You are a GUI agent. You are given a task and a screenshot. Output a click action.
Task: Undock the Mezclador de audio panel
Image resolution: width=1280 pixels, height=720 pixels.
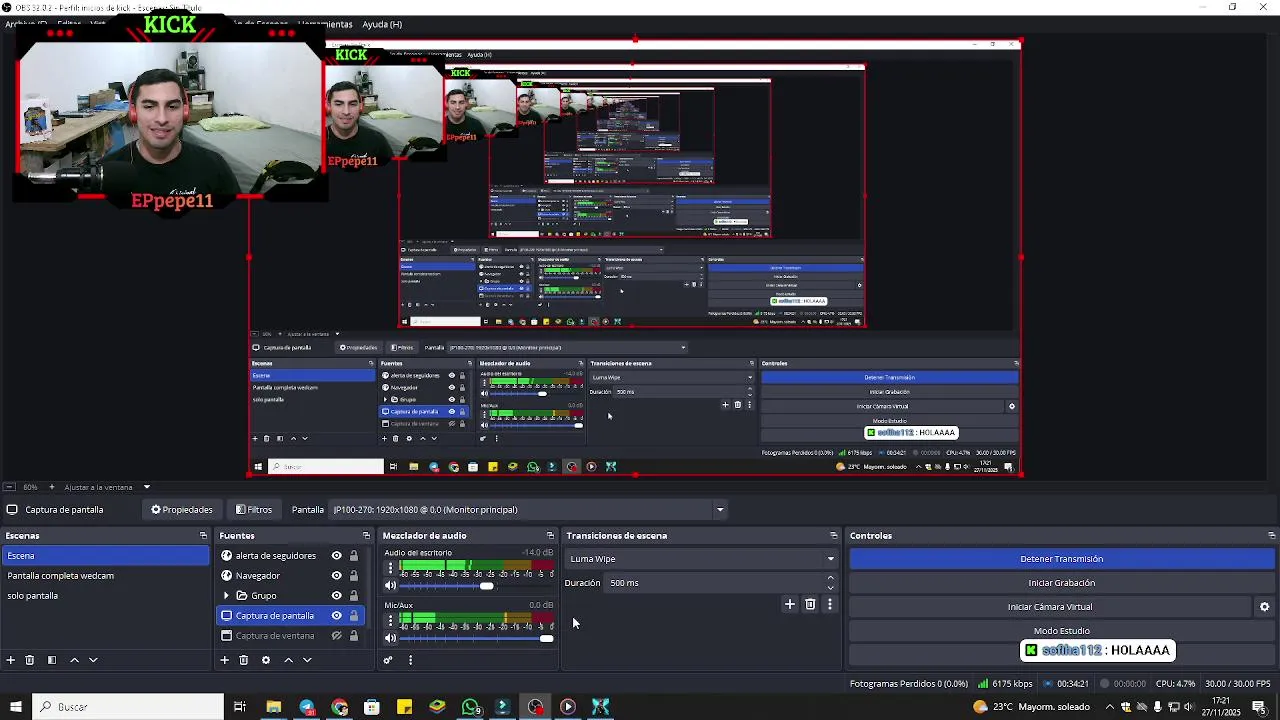pos(550,536)
